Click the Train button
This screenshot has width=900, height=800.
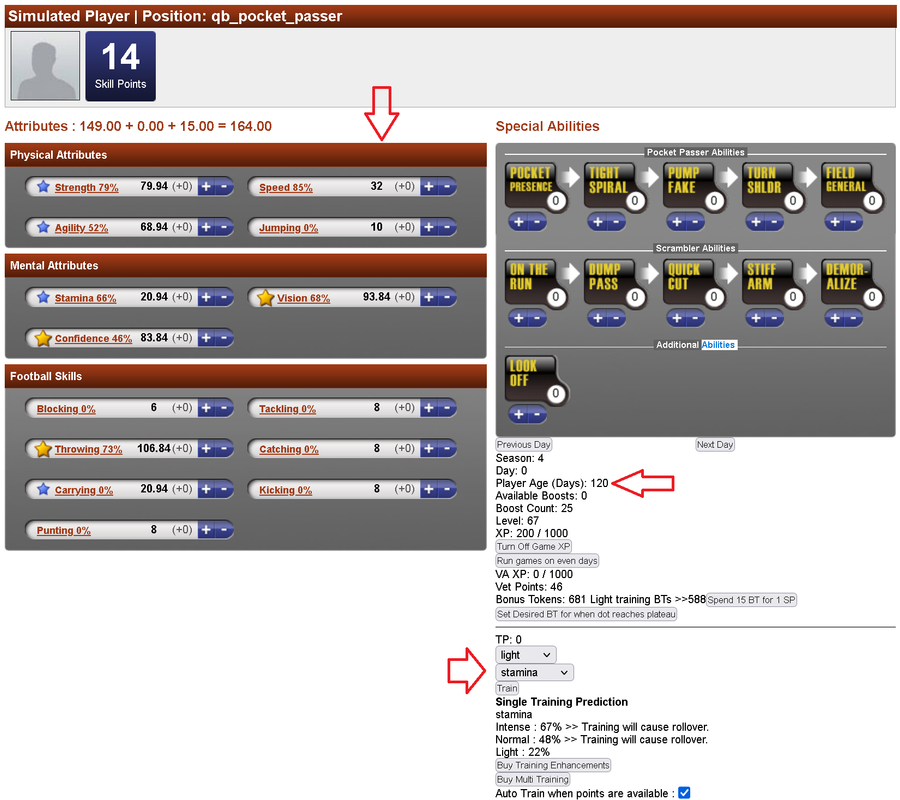coord(507,688)
